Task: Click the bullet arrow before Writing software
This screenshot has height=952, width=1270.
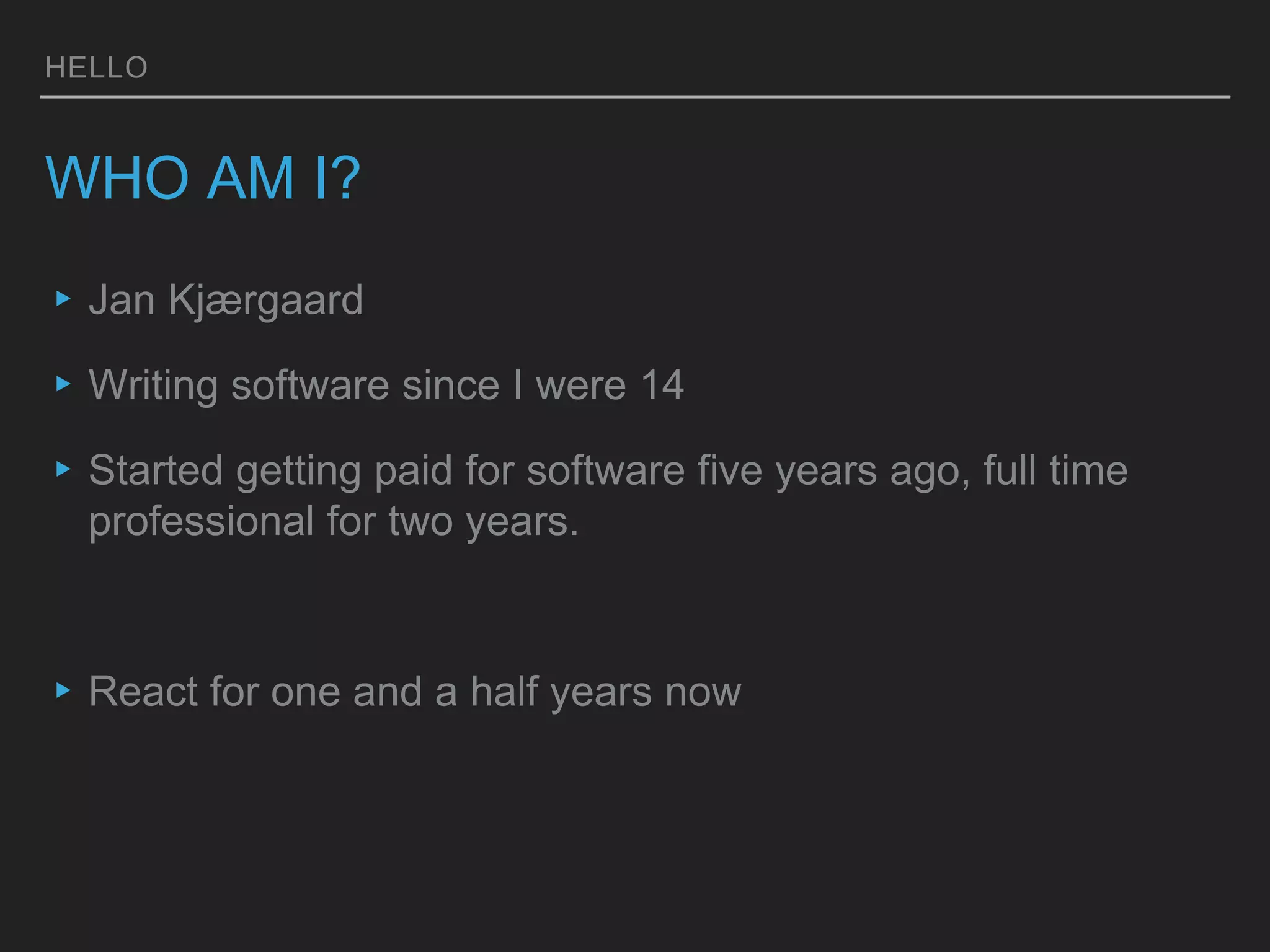Action: pyautogui.click(x=63, y=384)
